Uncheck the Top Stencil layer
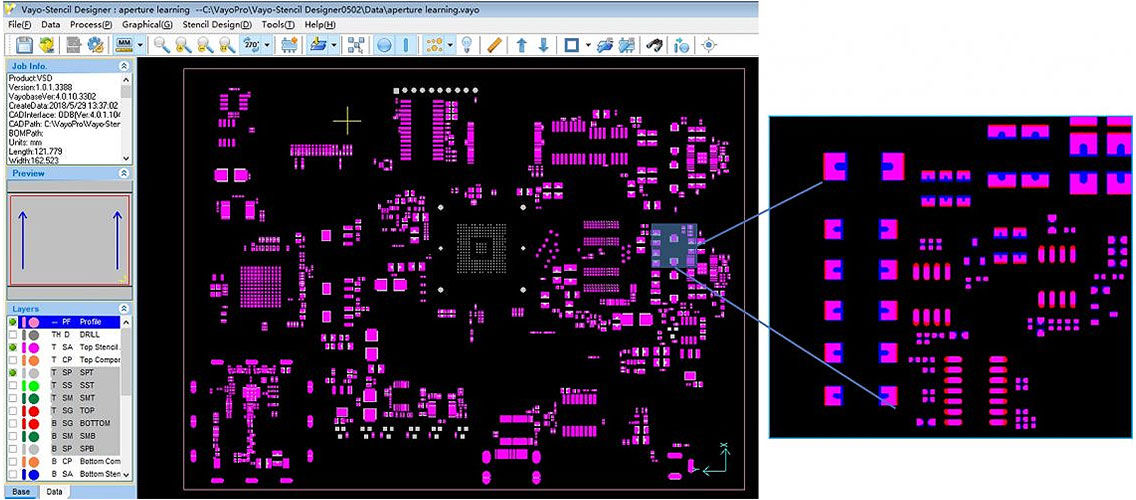This screenshot has height=500, width=1136. [14, 347]
